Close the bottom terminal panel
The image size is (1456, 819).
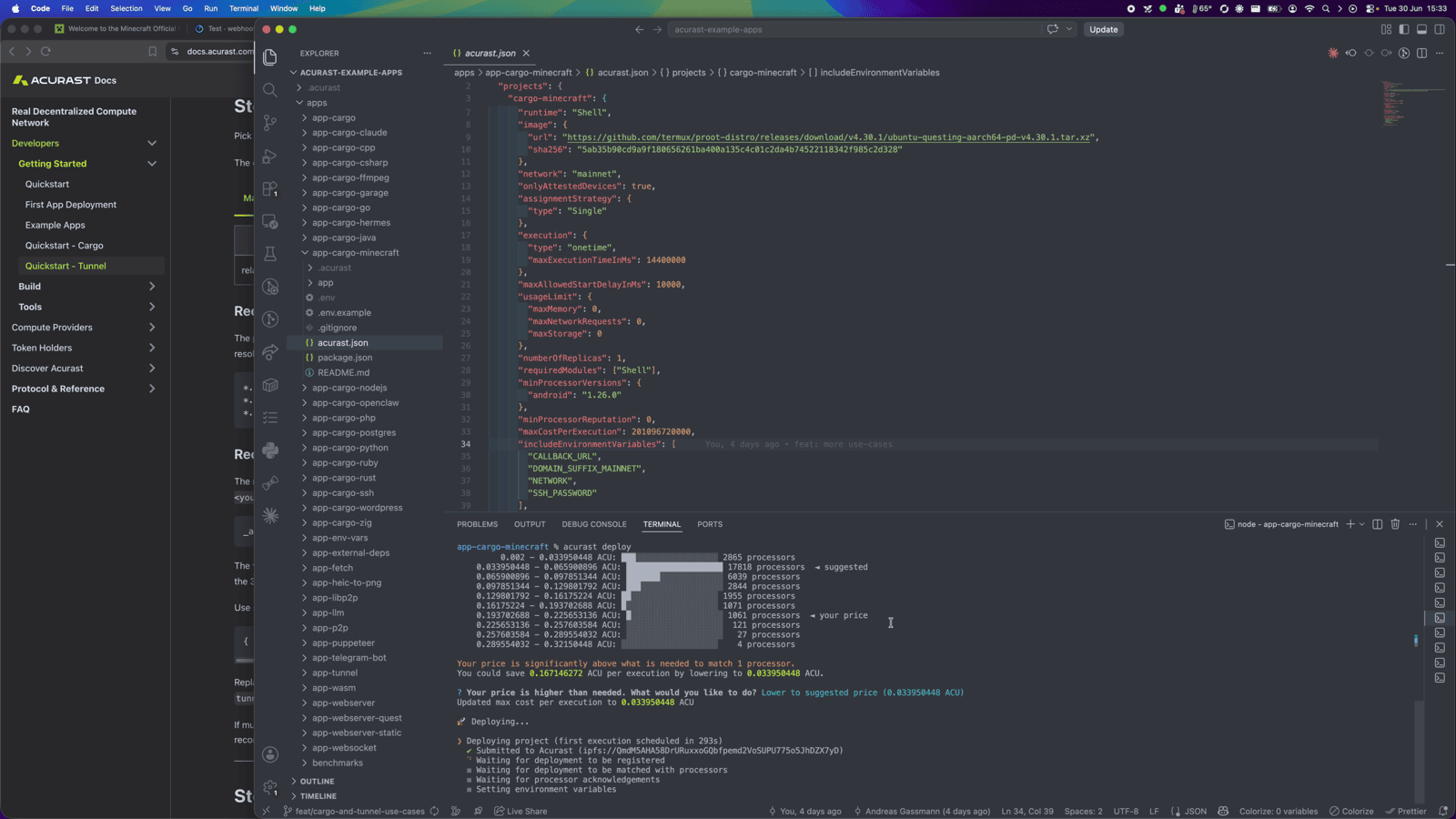pos(1440,524)
